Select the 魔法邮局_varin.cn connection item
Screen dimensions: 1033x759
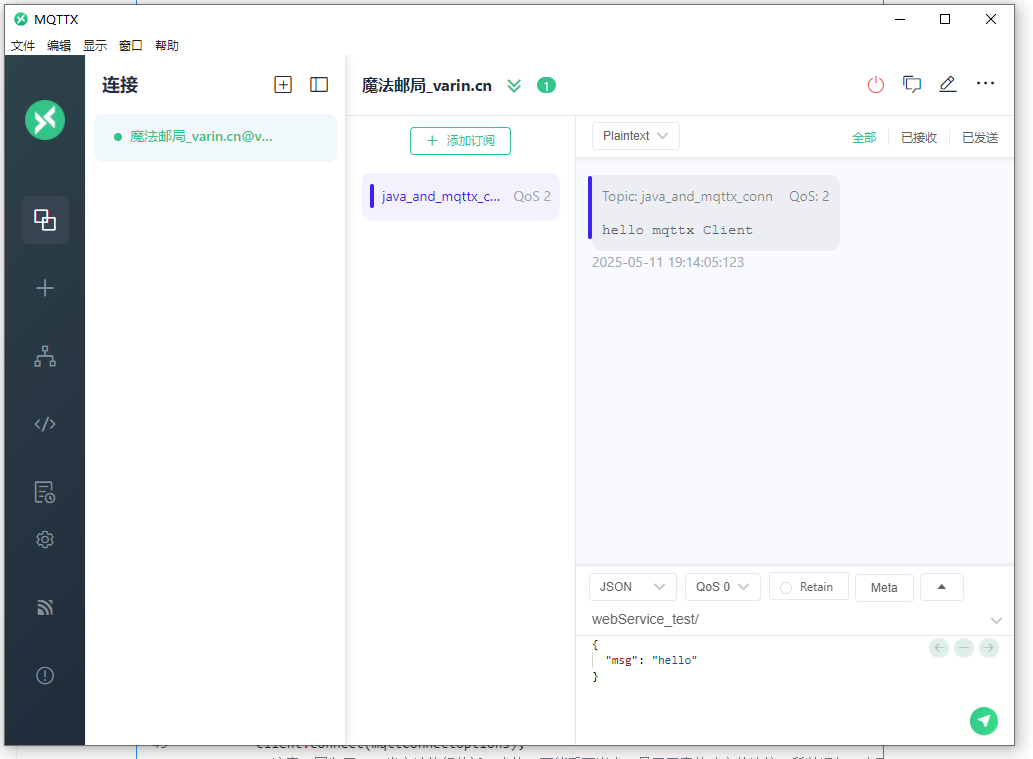pos(215,137)
